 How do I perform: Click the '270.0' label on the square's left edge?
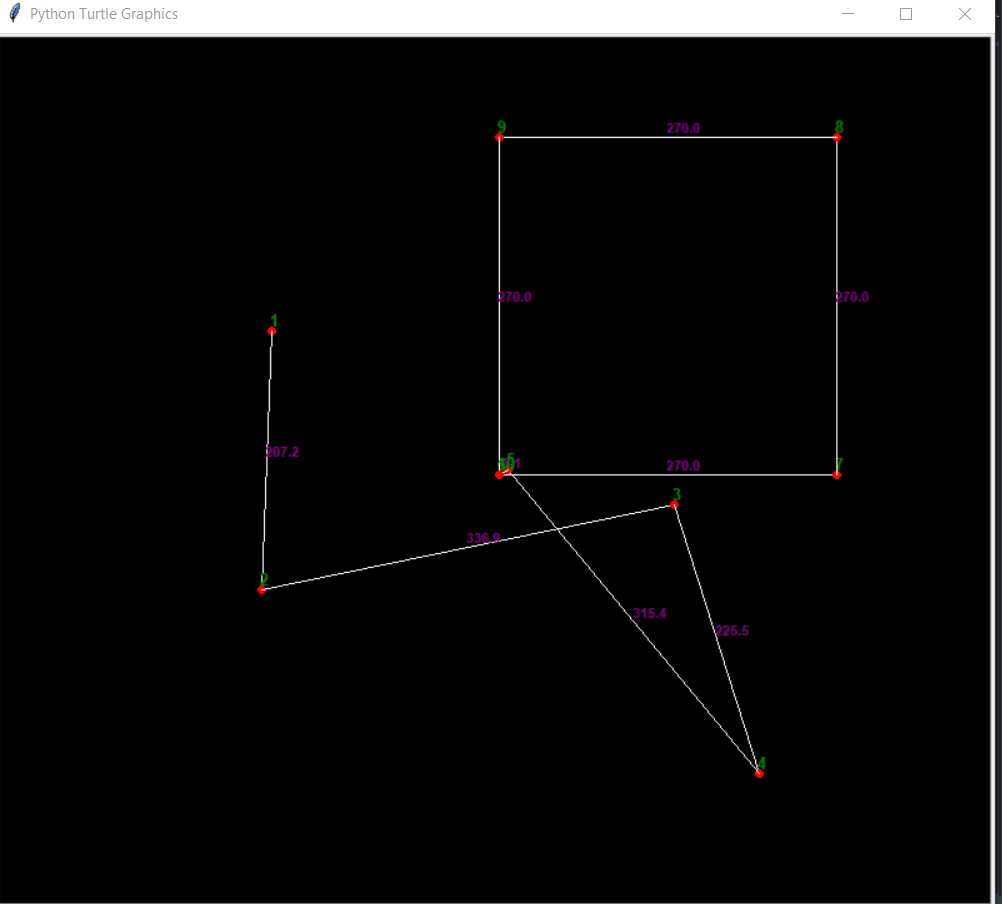(x=514, y=297)
